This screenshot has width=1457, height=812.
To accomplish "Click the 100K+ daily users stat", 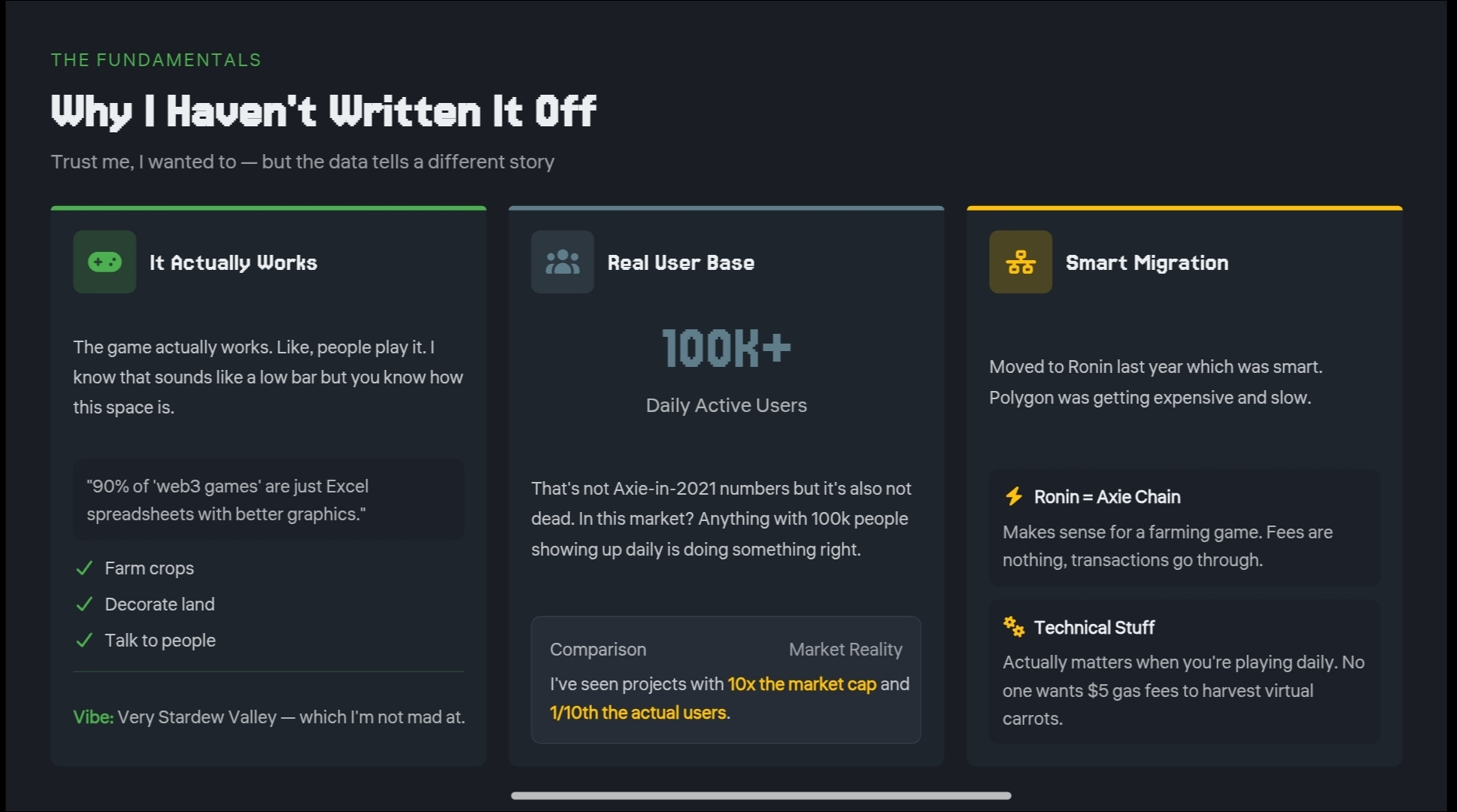I will point(726,348).
